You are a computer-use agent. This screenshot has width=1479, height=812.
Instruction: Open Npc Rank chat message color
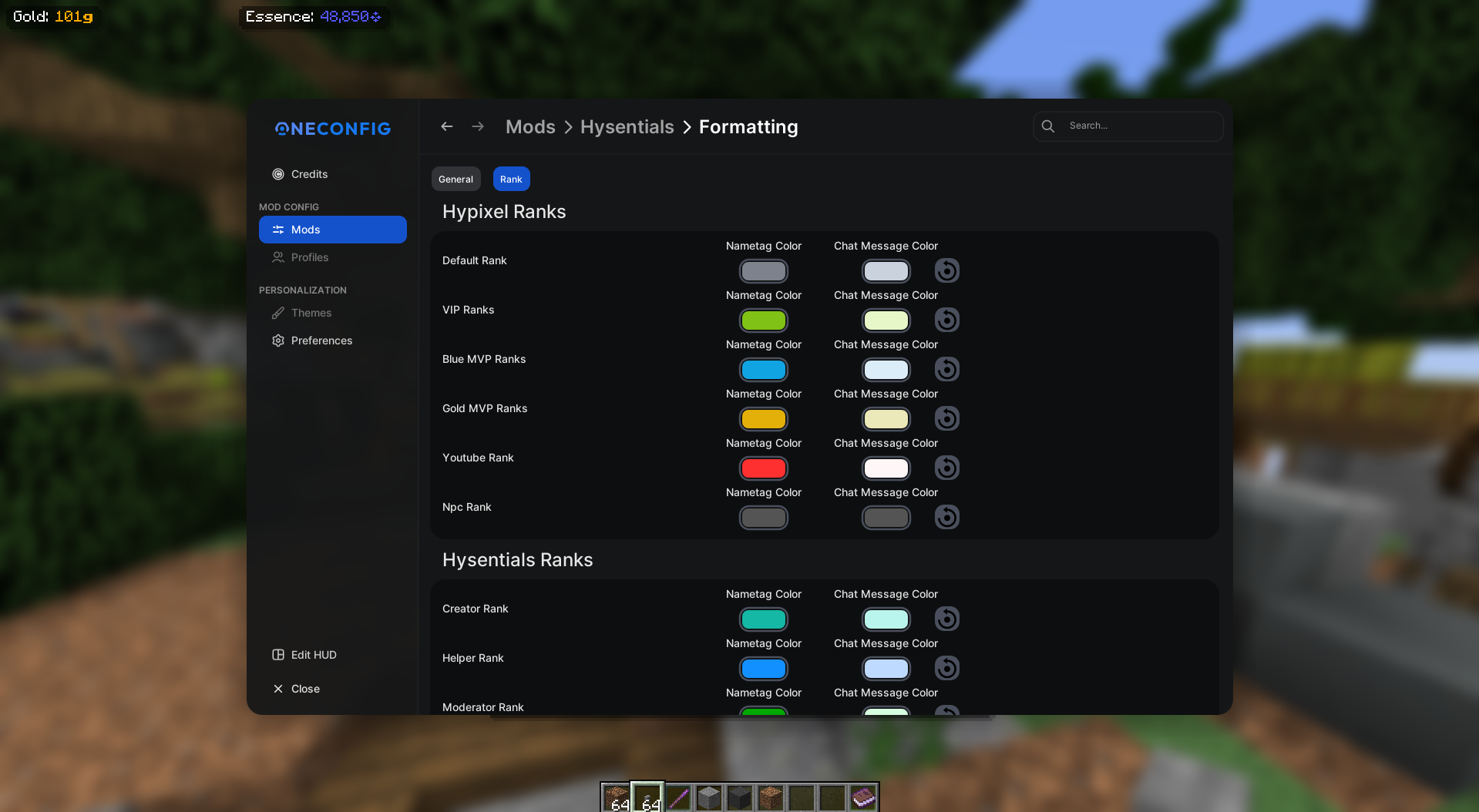click(886, 518)
